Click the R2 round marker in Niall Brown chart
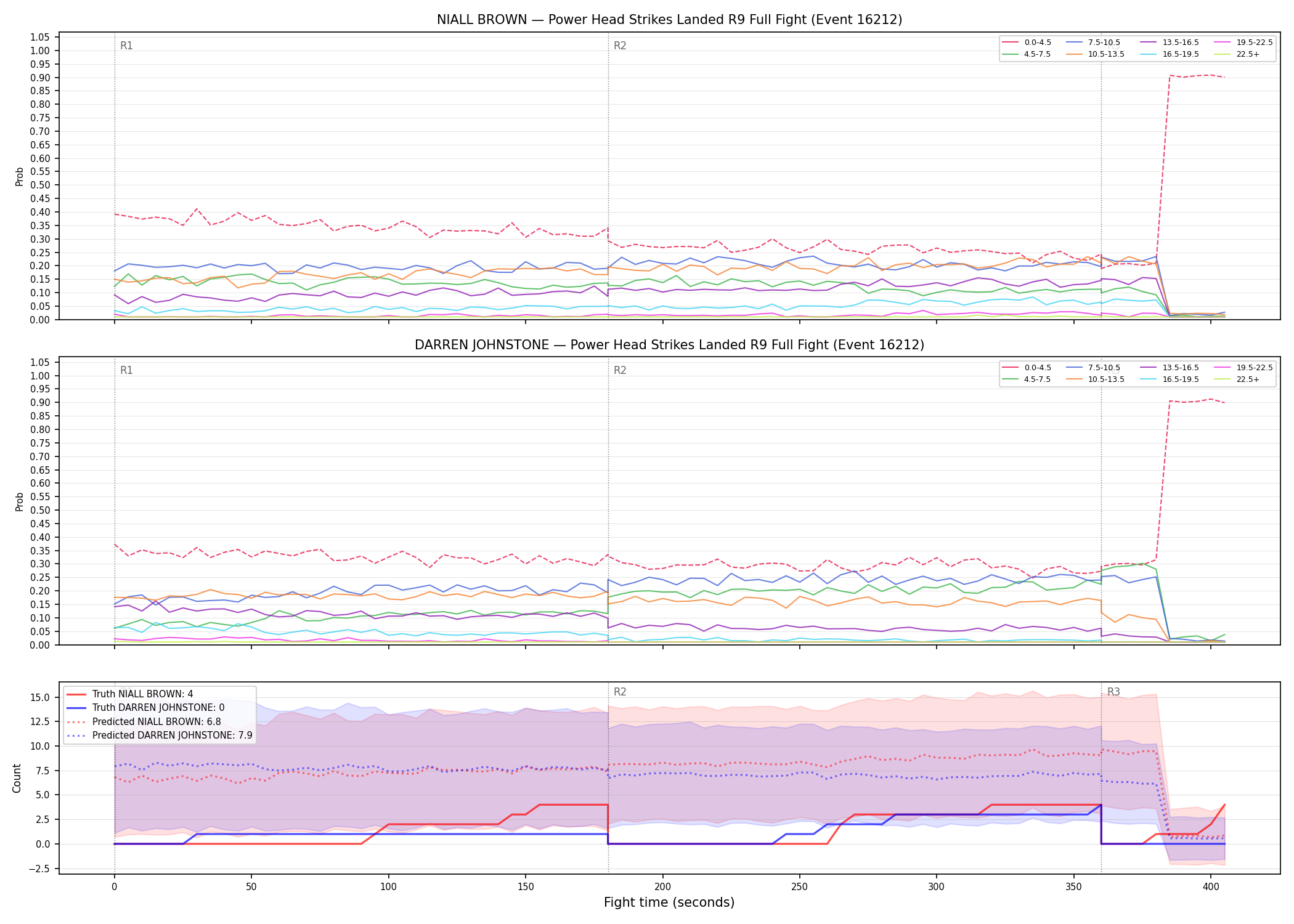 [620, 46]
